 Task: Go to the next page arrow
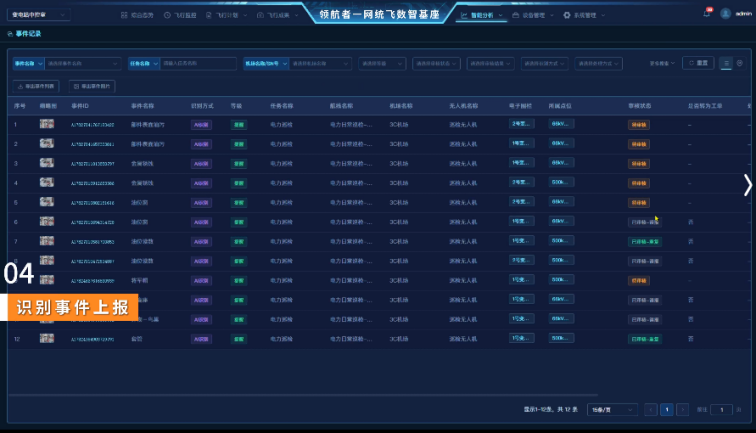[683, 410]
